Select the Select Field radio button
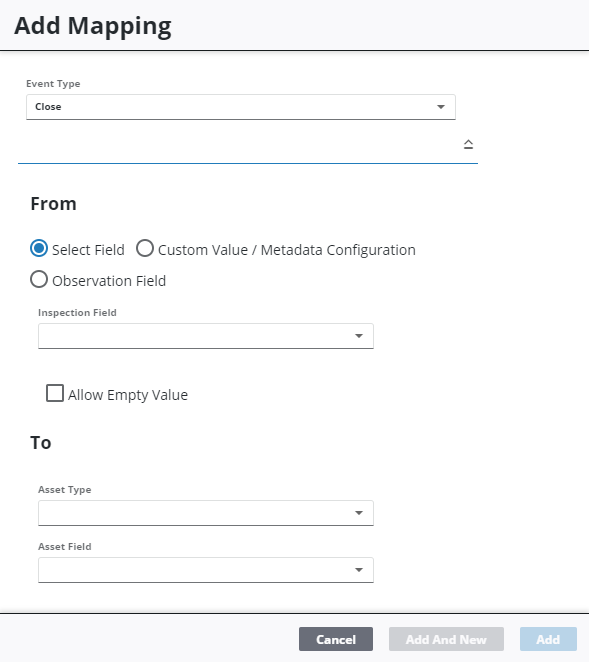Screen dimensions: 589x662 (39, 248)
